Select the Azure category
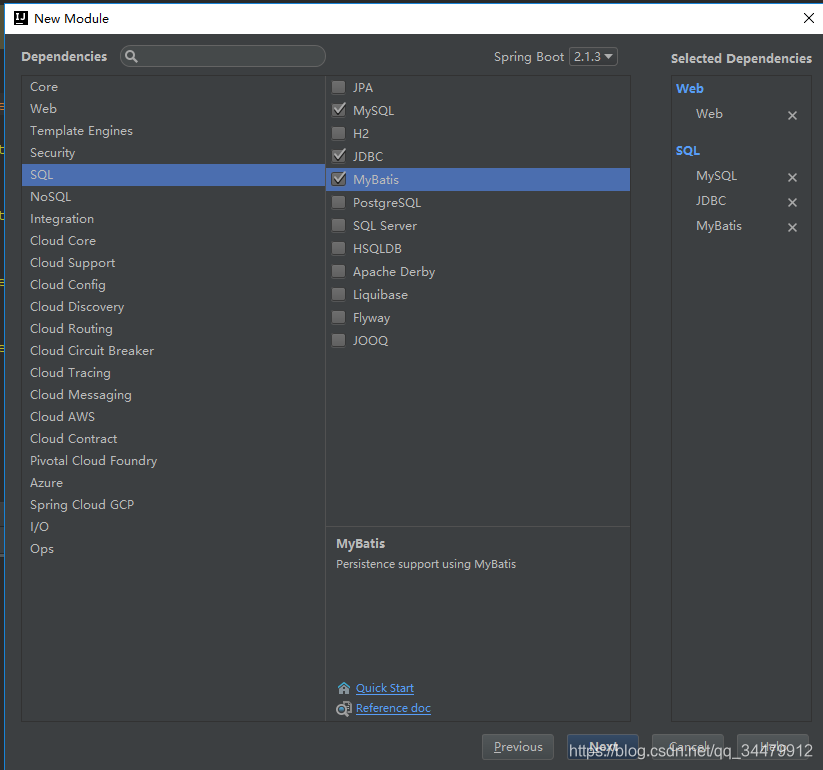Viewport: 823px width, 770px height. pyautogui.click(x=173, y=483)
